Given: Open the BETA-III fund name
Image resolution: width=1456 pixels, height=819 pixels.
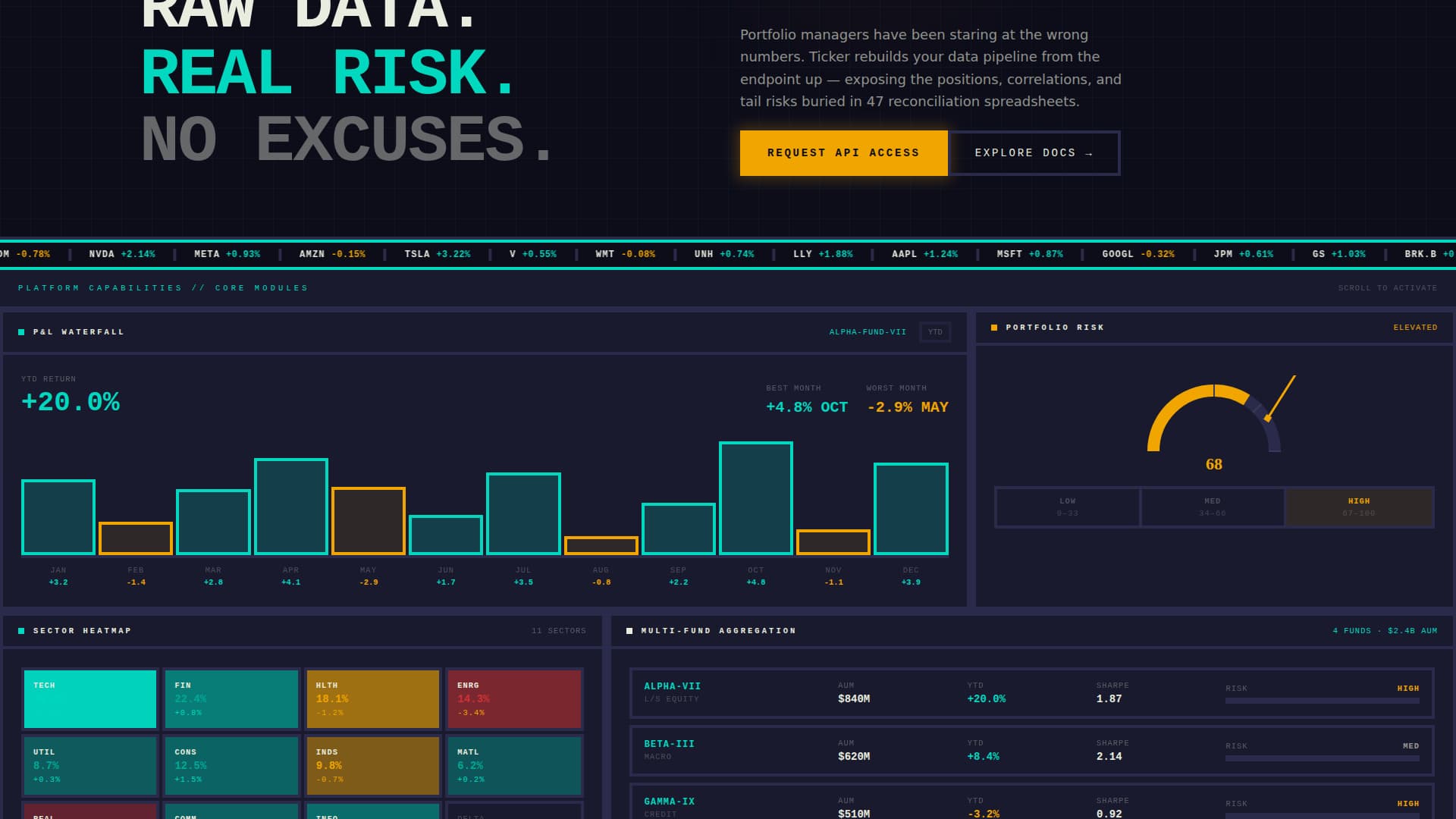Looking at the screenshot, I should [x=669, y=744].
